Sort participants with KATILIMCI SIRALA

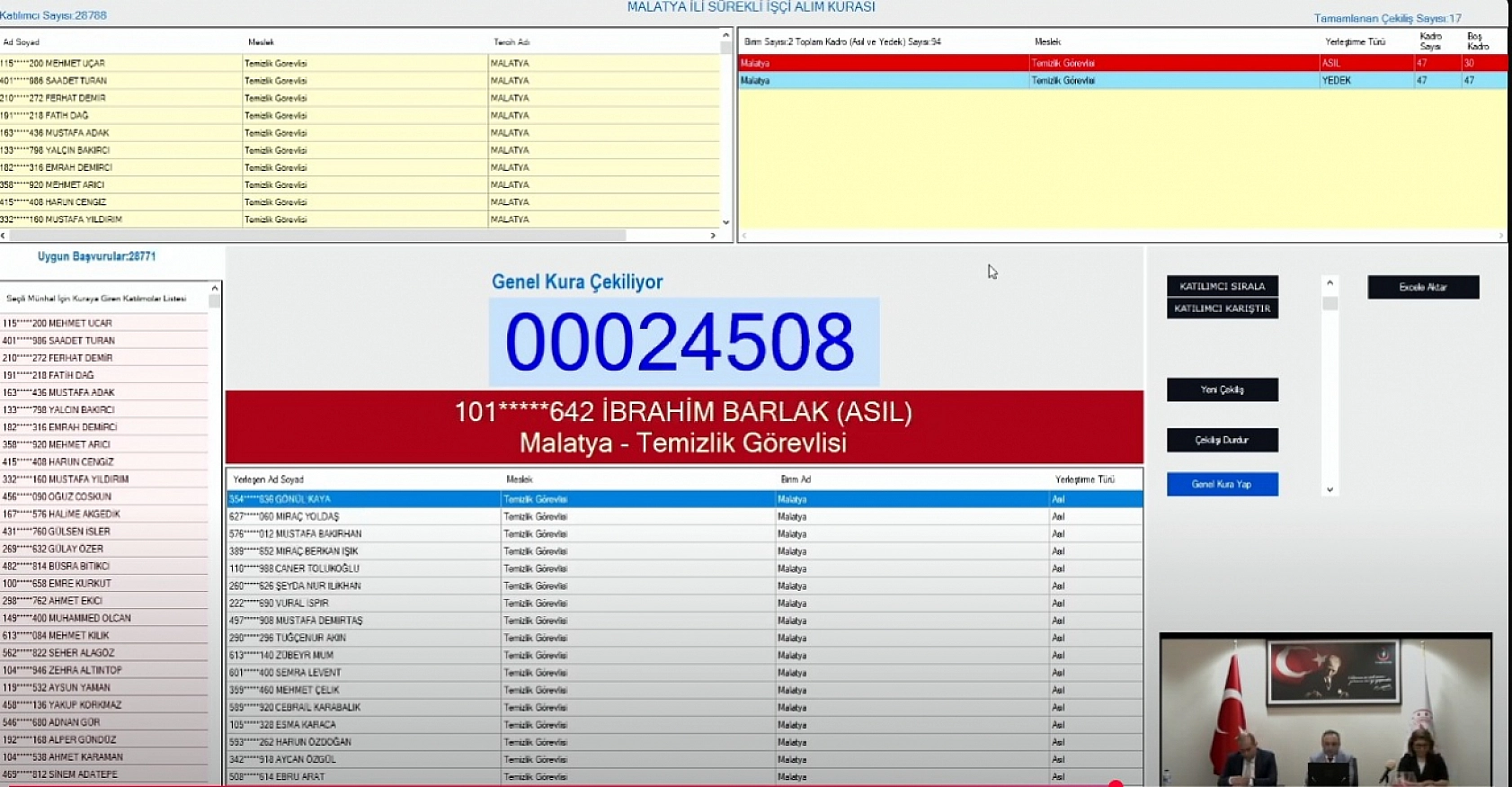click(x=1222, y=286)
